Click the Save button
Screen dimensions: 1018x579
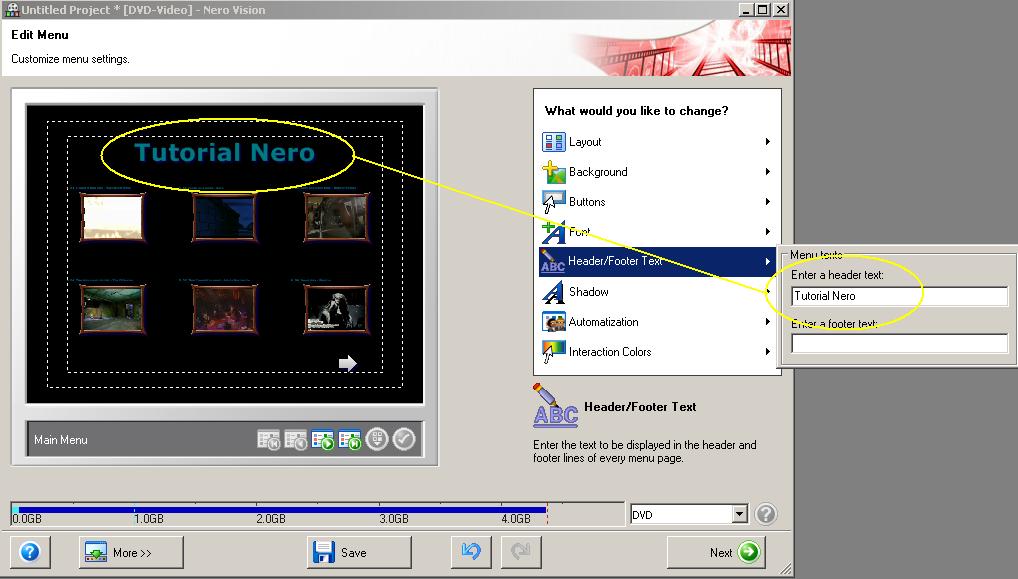pos(359,552)
